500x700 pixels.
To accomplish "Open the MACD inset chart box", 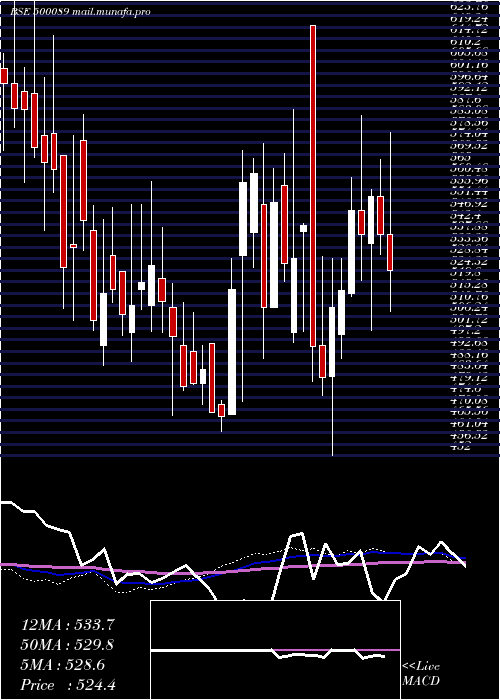I will coord(275,650).
